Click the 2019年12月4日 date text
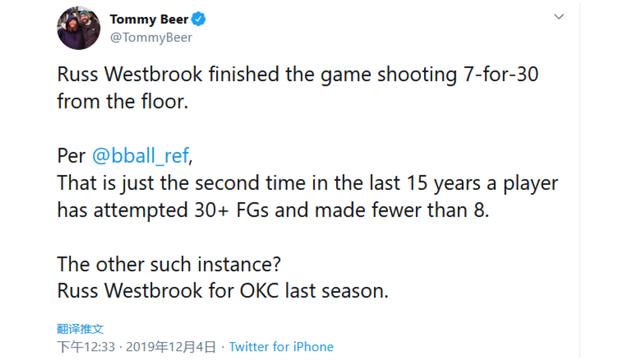 171,347
